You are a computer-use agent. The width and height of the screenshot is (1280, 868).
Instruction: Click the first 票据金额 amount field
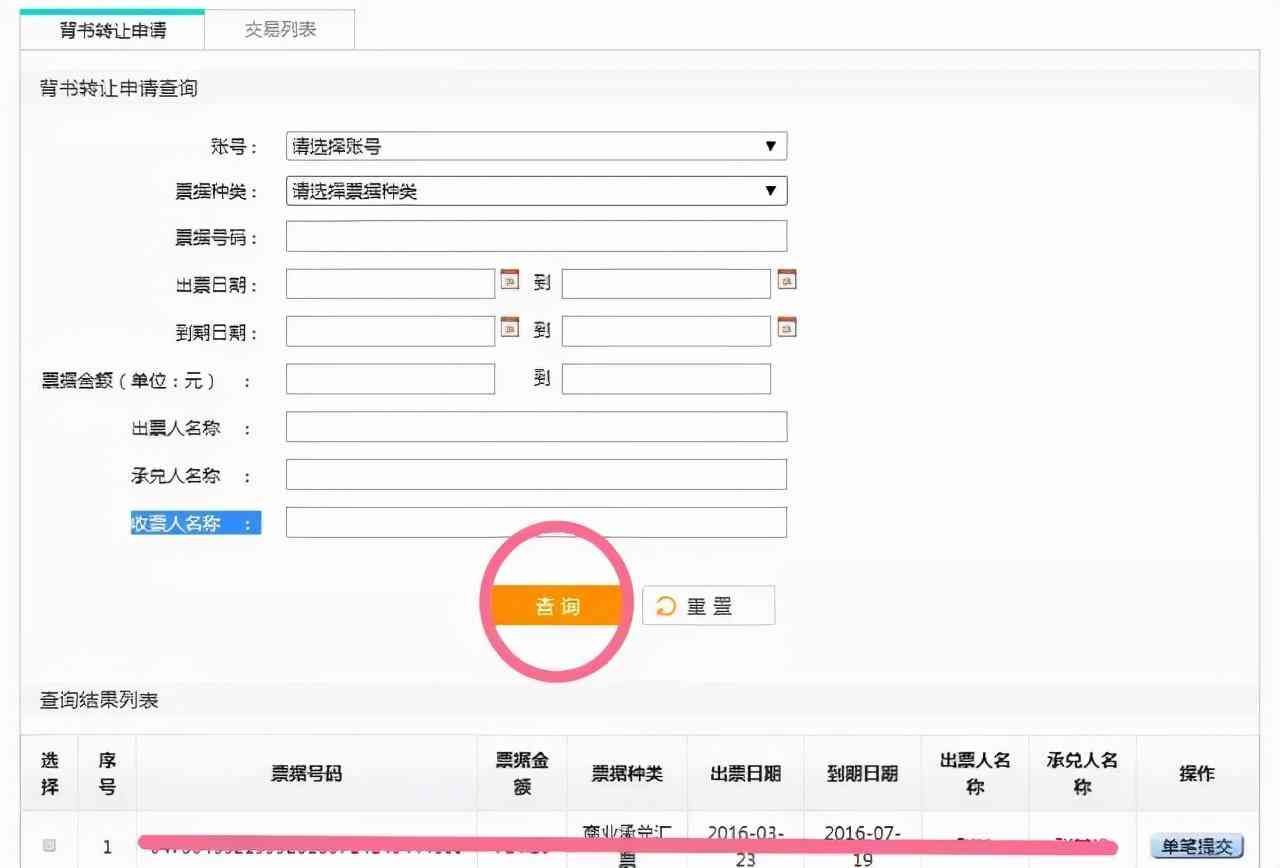click(390, 378)
